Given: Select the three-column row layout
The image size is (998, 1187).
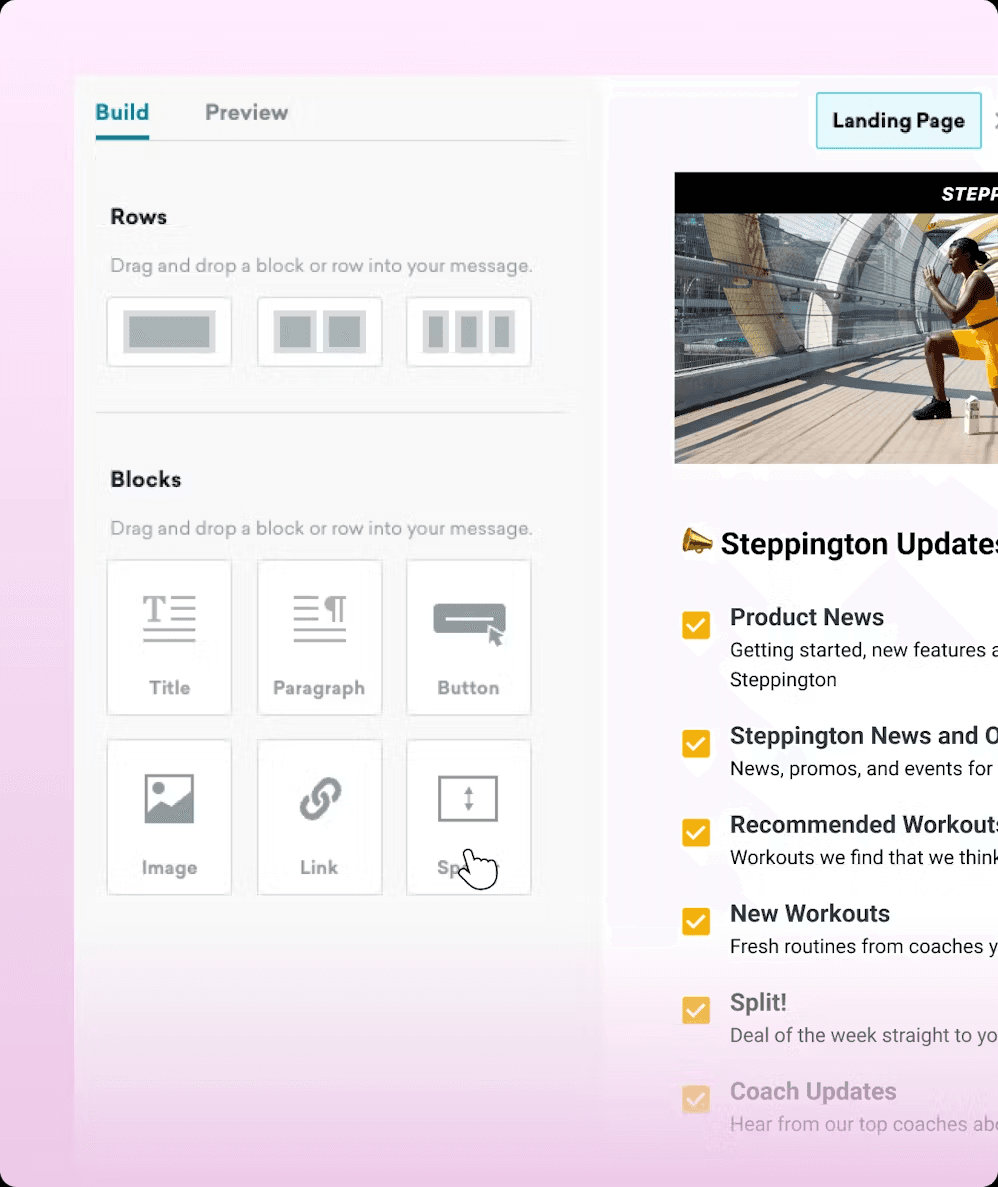Looking at the screenshot, I should pos(468,331).
